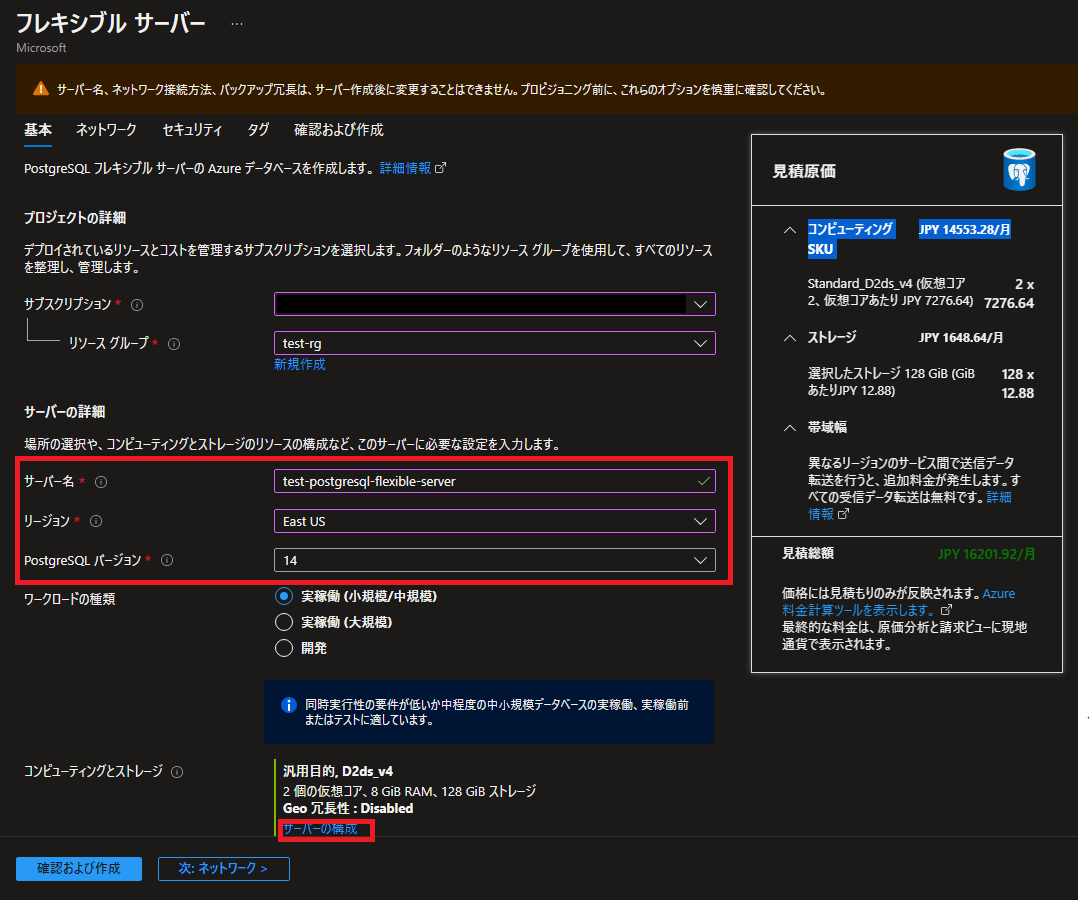Select 実稼働 (大規模) workload

click(284, 622)
